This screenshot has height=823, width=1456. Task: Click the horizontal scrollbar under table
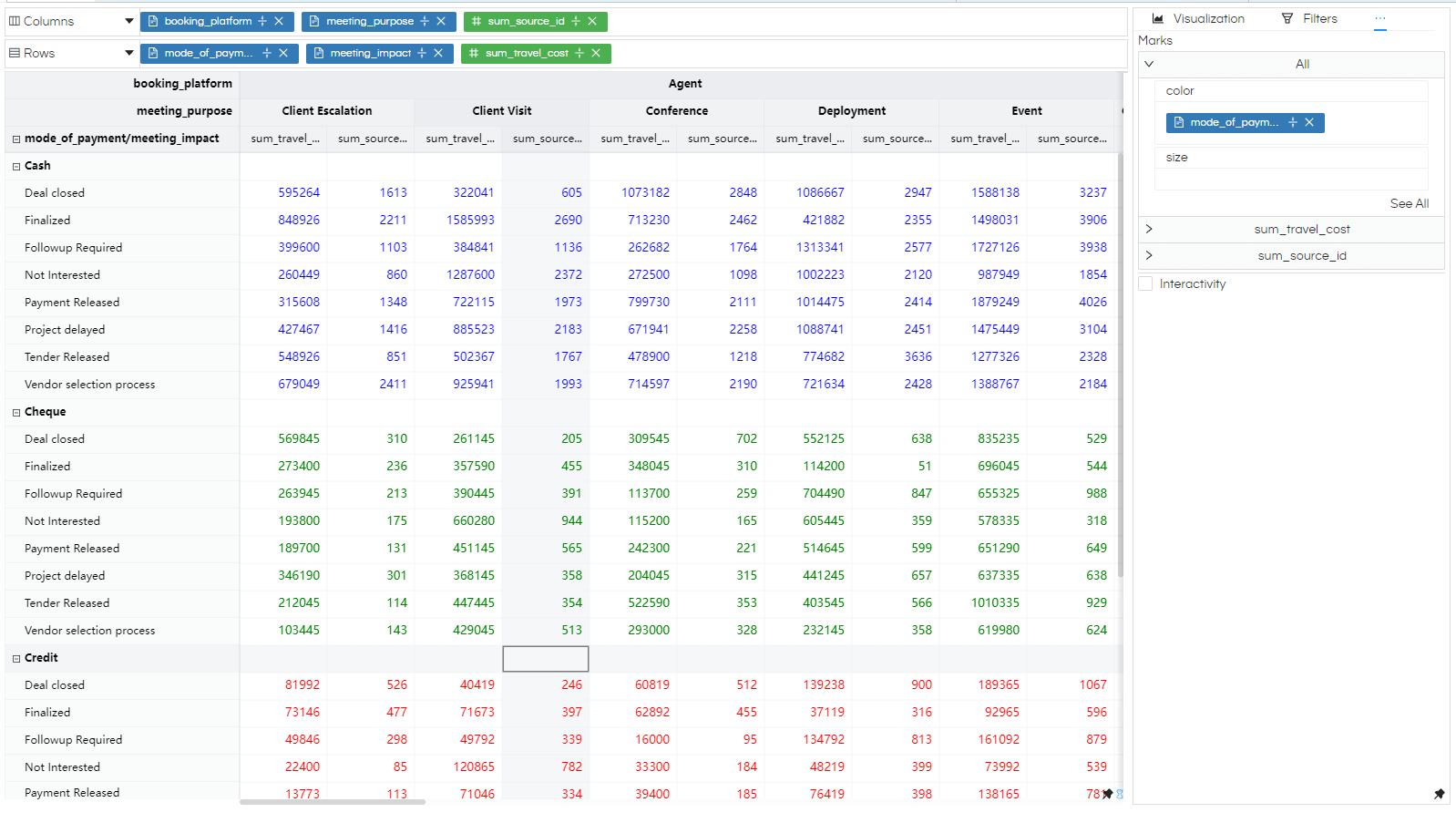(x=333, y=802)
